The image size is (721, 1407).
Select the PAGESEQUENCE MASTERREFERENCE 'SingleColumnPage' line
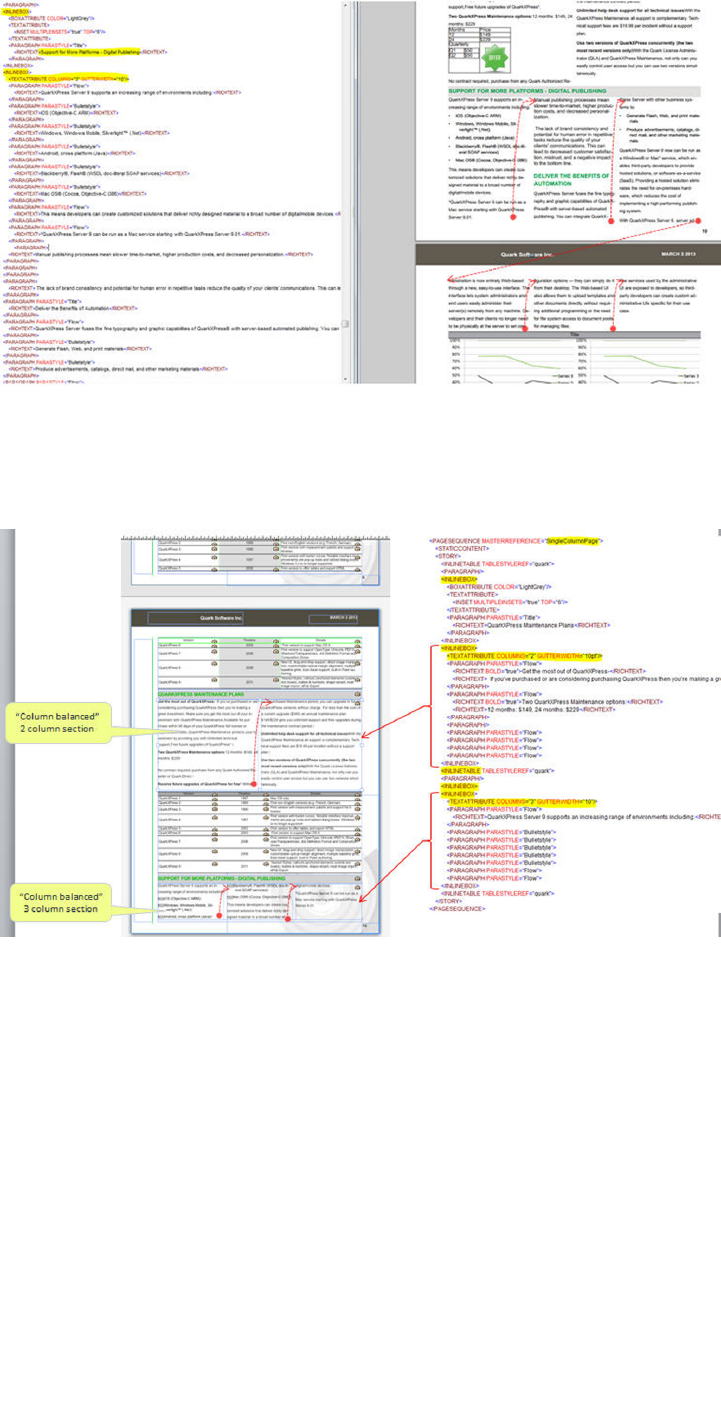(x=515, y=541)
